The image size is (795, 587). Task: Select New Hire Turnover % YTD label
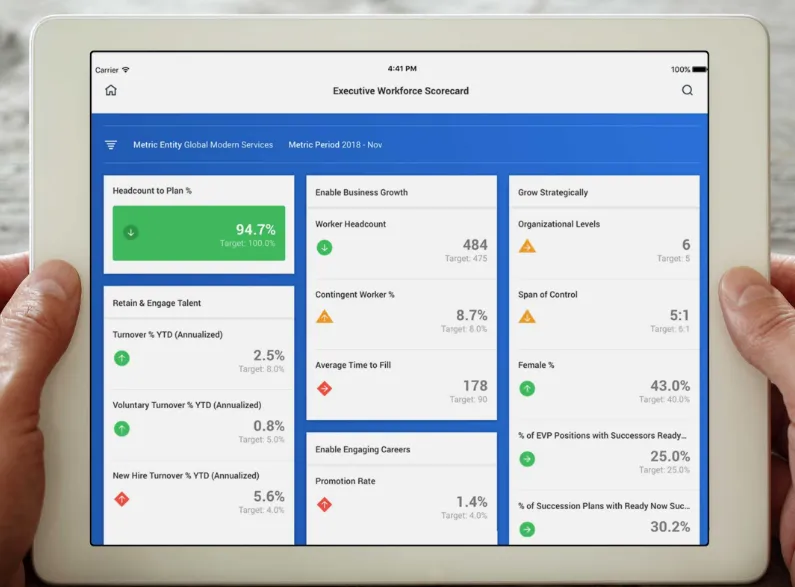pos(186,475)
